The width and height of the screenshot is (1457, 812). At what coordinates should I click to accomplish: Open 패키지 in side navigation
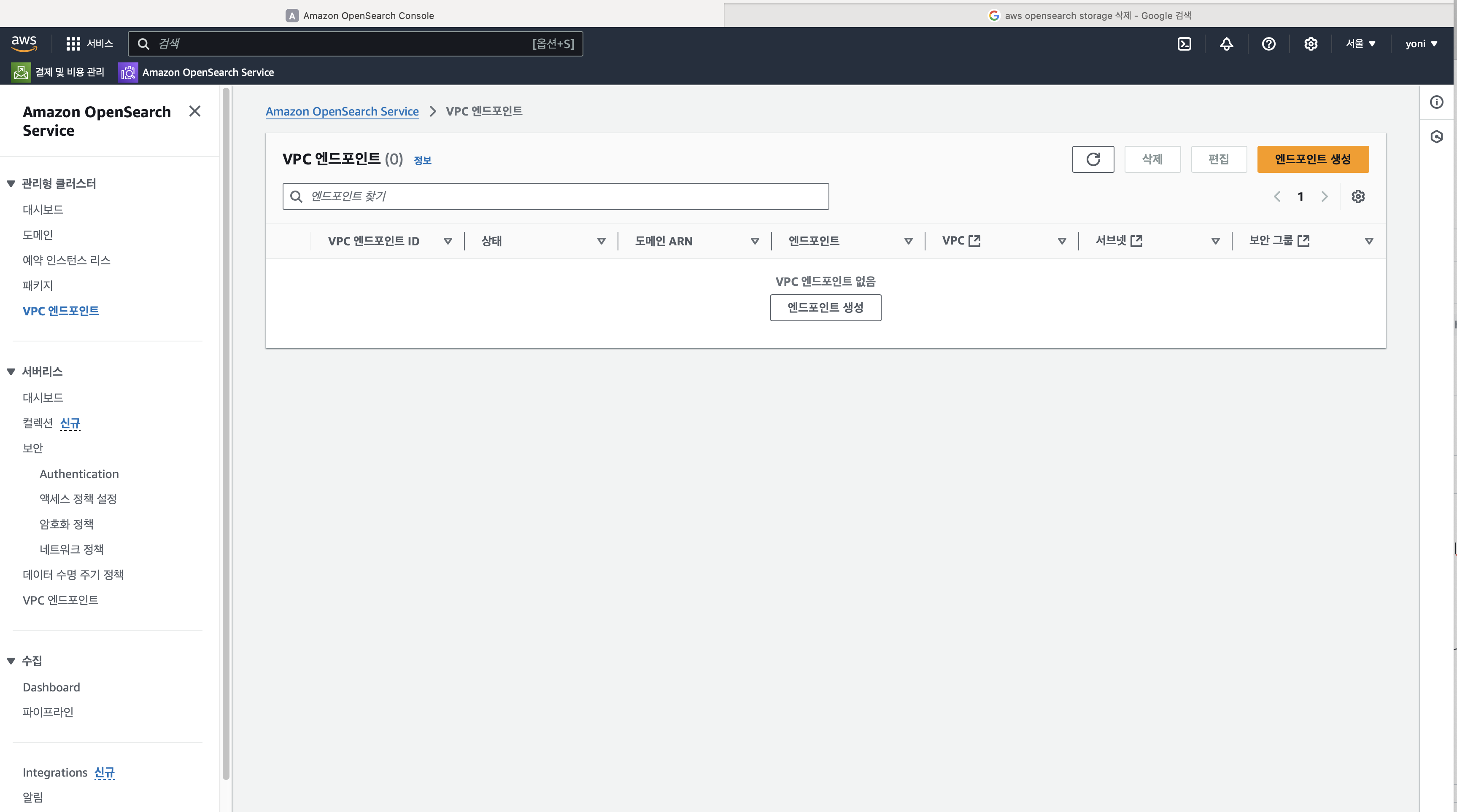coord(38,285)
